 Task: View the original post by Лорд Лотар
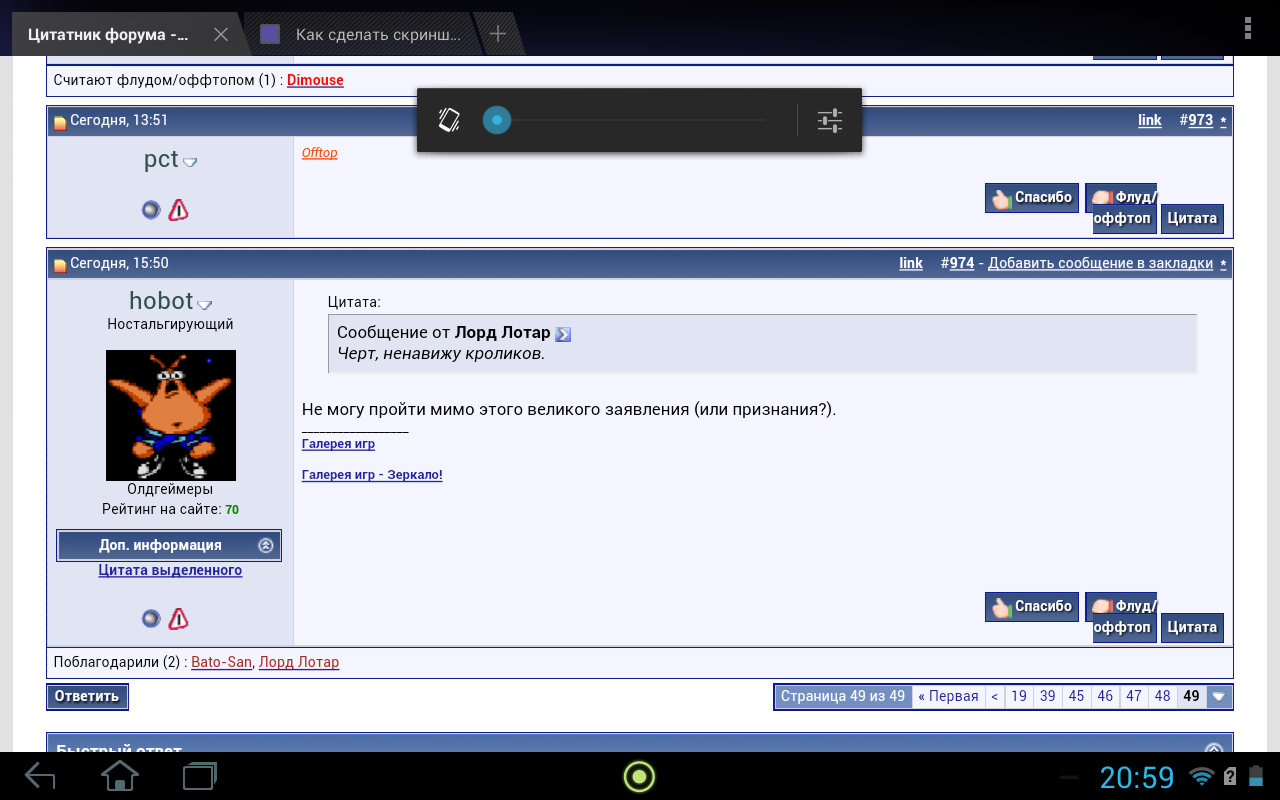pos(563,334)
